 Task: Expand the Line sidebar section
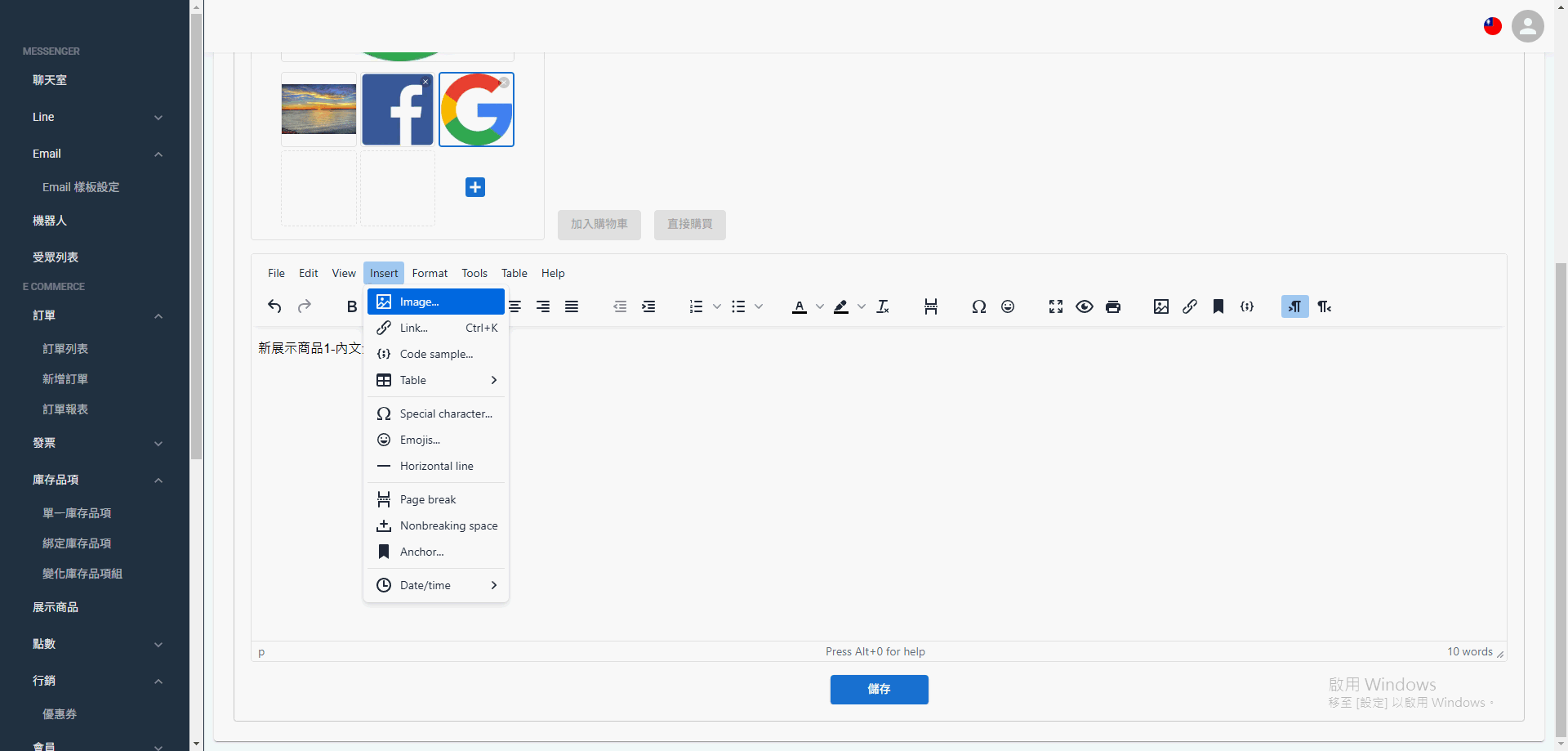tap(158, 118)
